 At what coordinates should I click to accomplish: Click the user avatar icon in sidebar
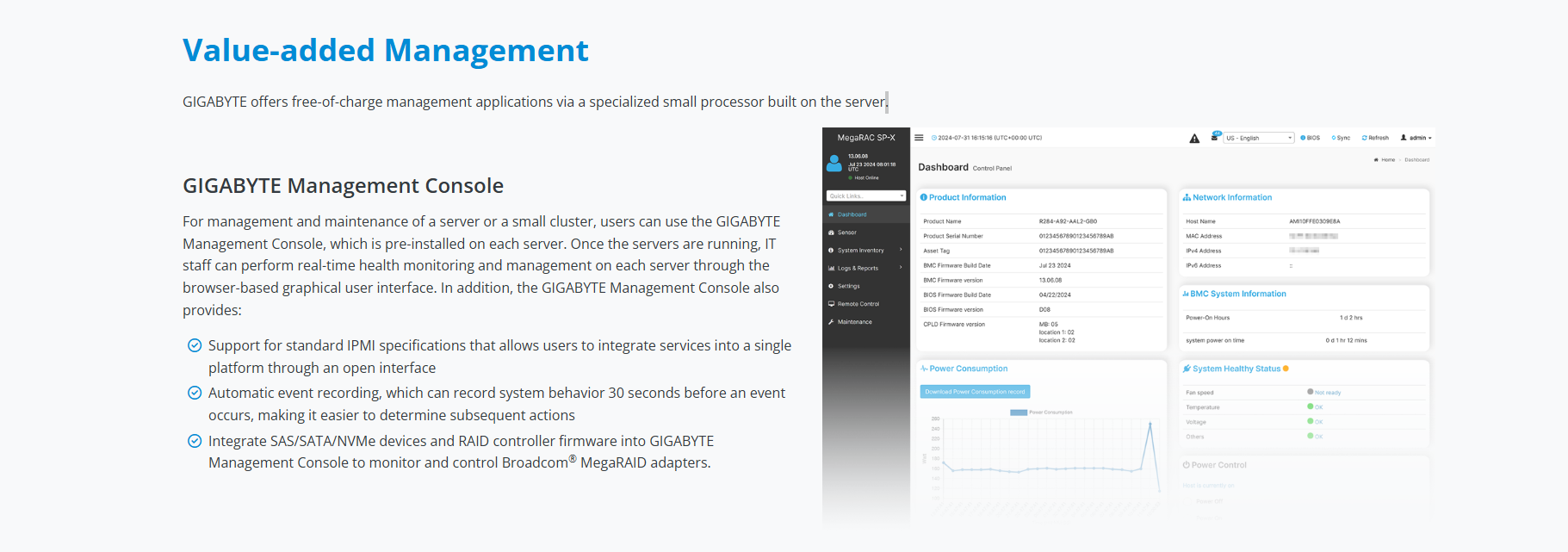(x=834, y=163)
